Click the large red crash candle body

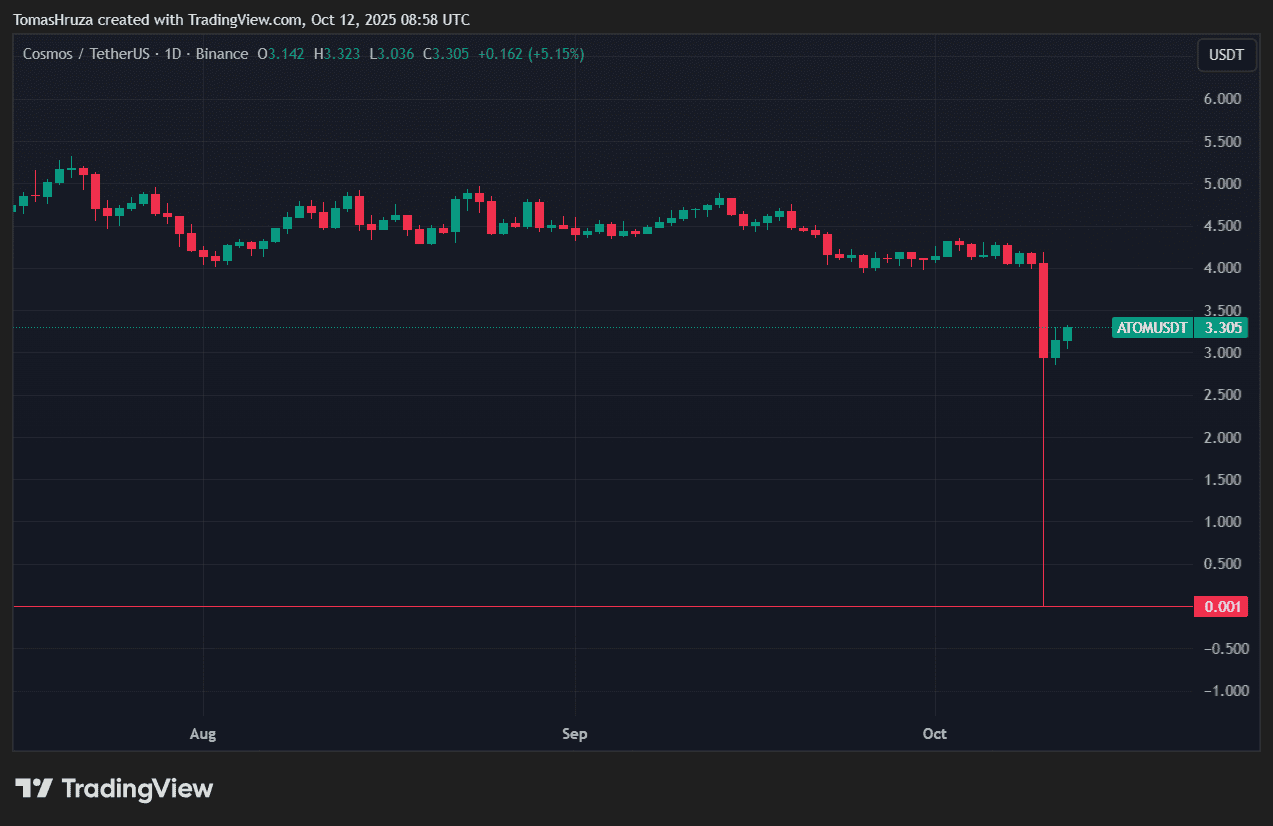click(1043, 310)
